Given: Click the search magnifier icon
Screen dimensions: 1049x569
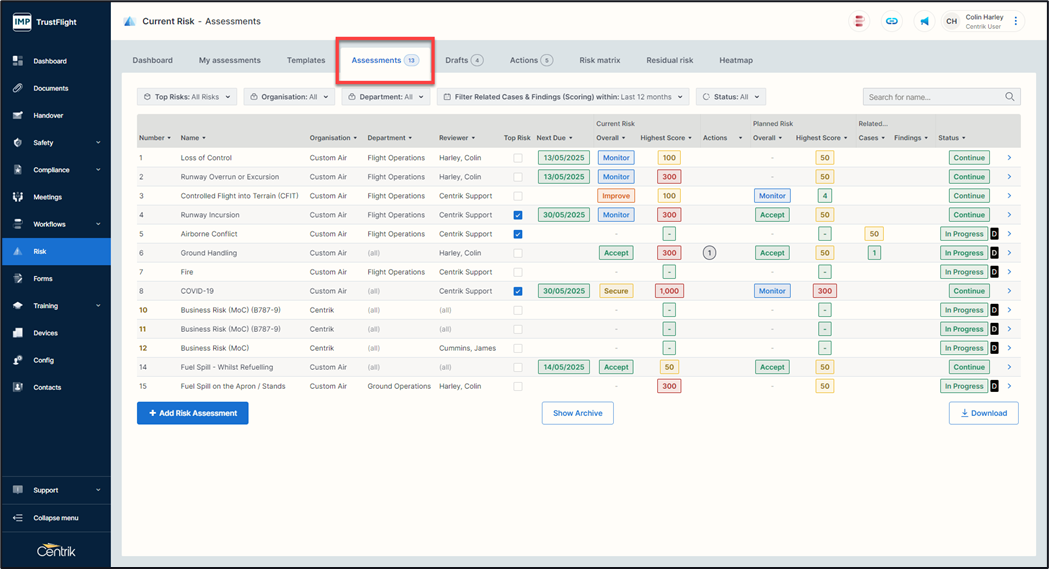Looking at the screenshot, I should click(1010, 97).
